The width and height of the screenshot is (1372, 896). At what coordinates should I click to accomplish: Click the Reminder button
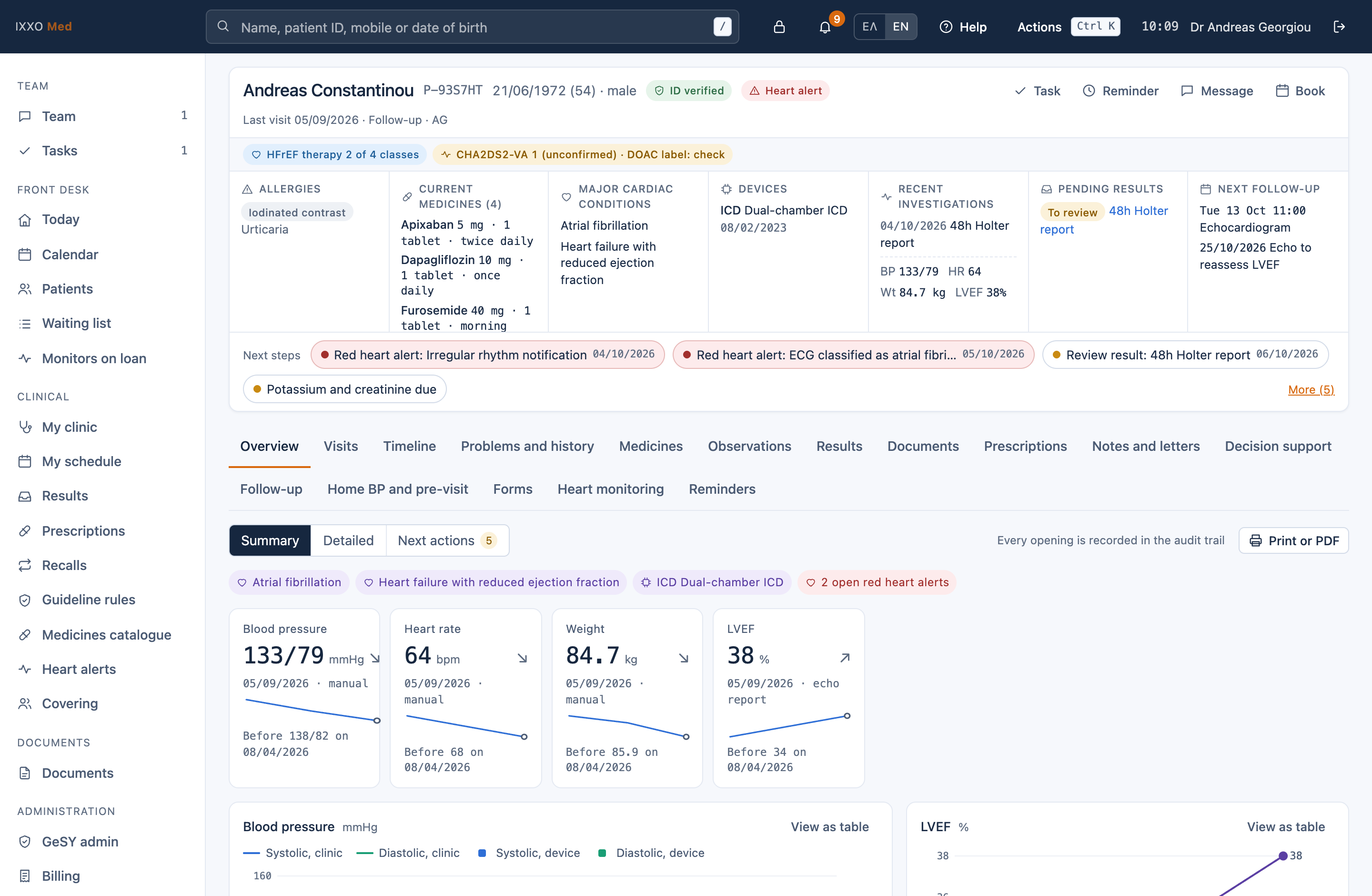[x=1120, y=91]
